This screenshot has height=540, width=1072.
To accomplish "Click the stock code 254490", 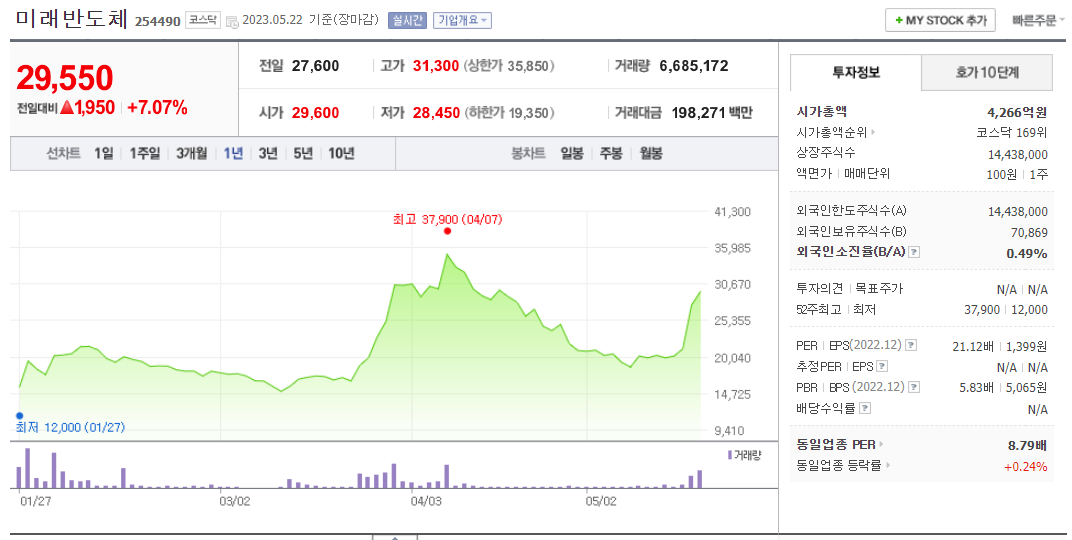I will tap(157, 21).
